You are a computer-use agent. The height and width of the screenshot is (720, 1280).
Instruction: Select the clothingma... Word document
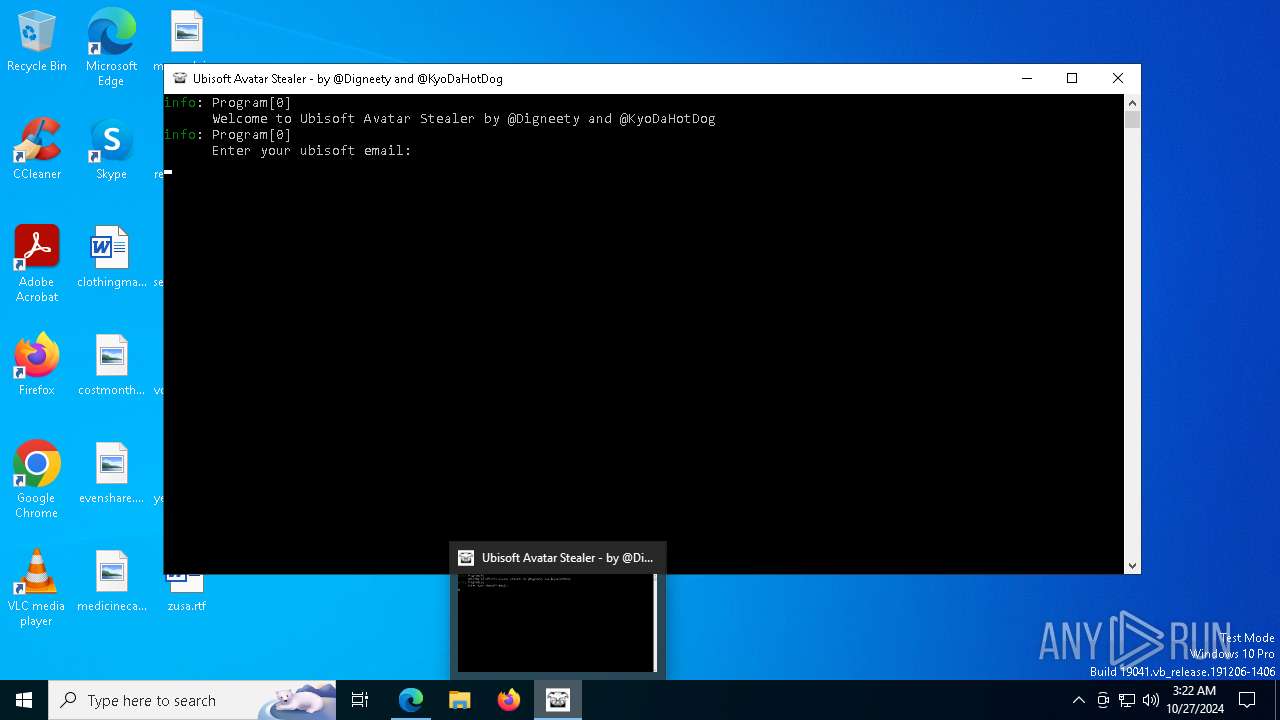[x=111, y=257]
